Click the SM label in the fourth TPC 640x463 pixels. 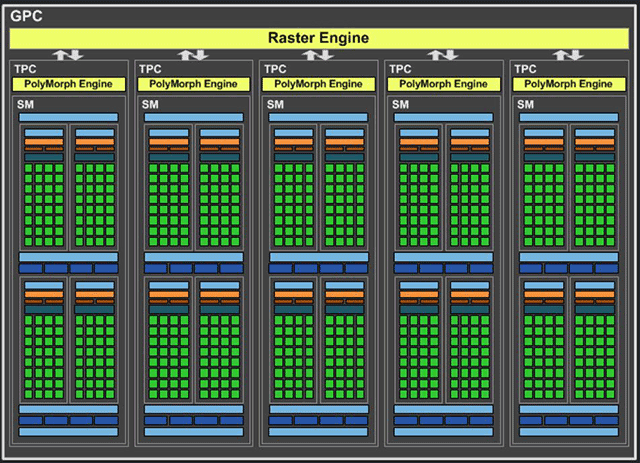coord(400,105)
